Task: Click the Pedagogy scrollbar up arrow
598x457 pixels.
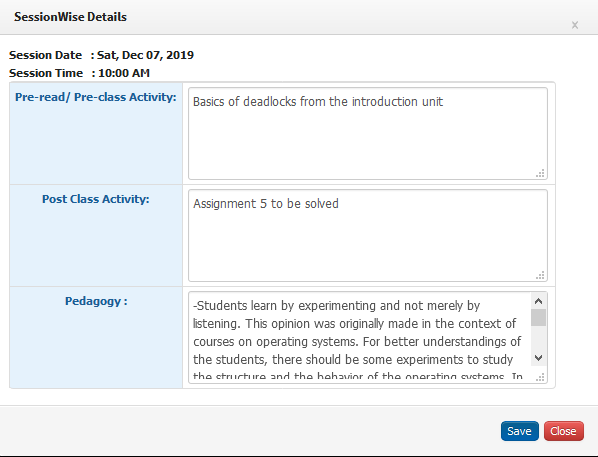Action: click(x=539, y=301)
